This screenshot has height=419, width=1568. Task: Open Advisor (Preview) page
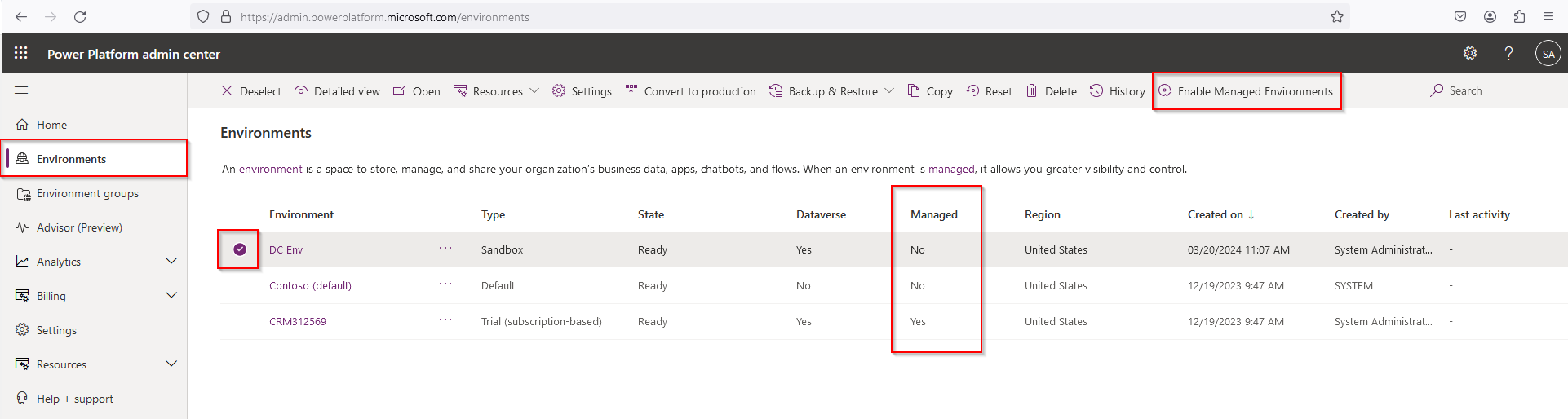(79, 227)
